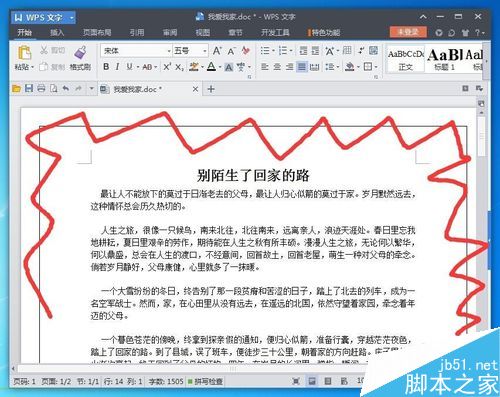Open the WPS 文字 application menu
This screenshot has height=397, width=500.
point(44,17)
